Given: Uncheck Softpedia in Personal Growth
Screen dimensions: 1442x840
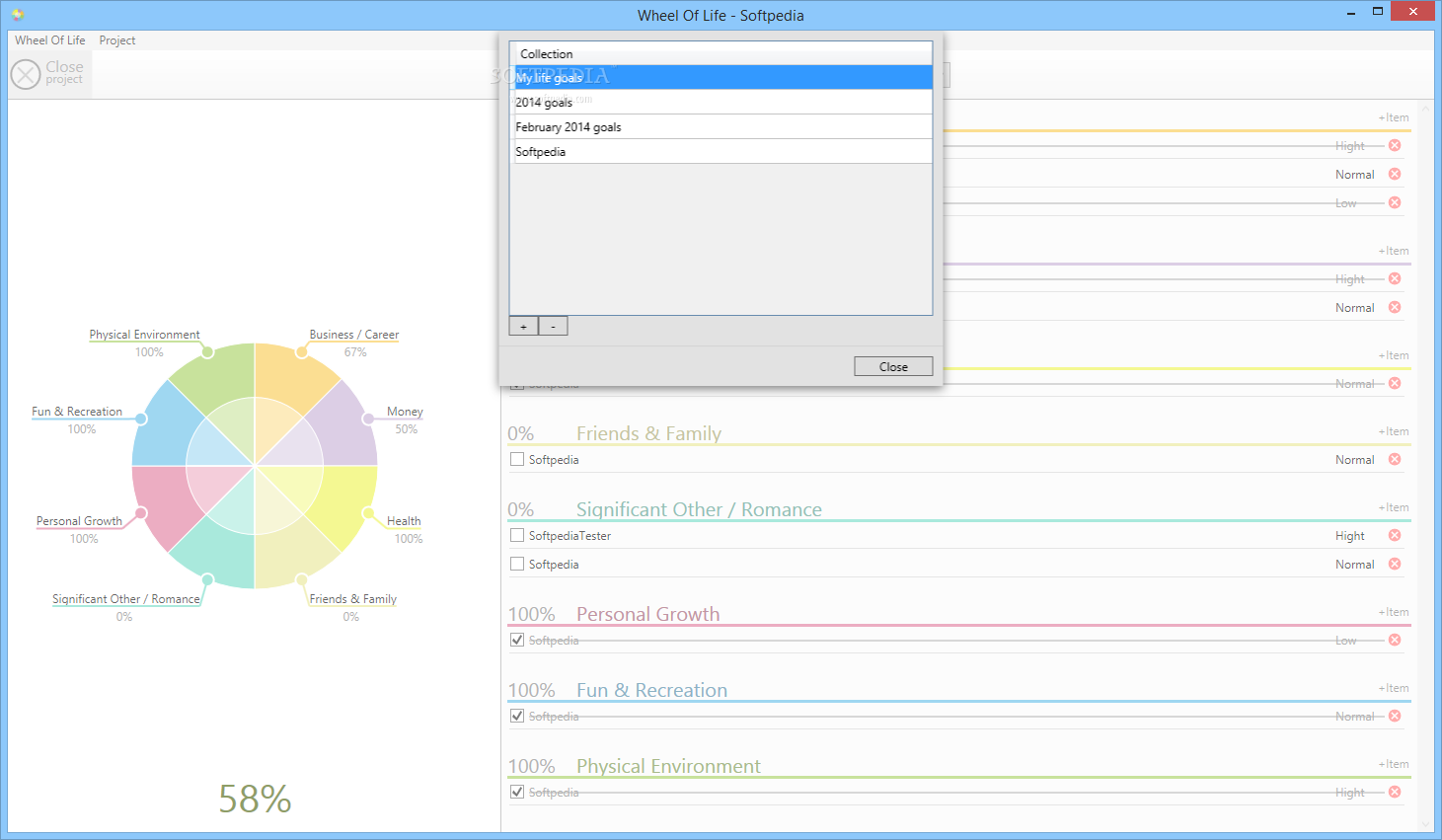Looking at the screenshot, I should click(517, 640).
